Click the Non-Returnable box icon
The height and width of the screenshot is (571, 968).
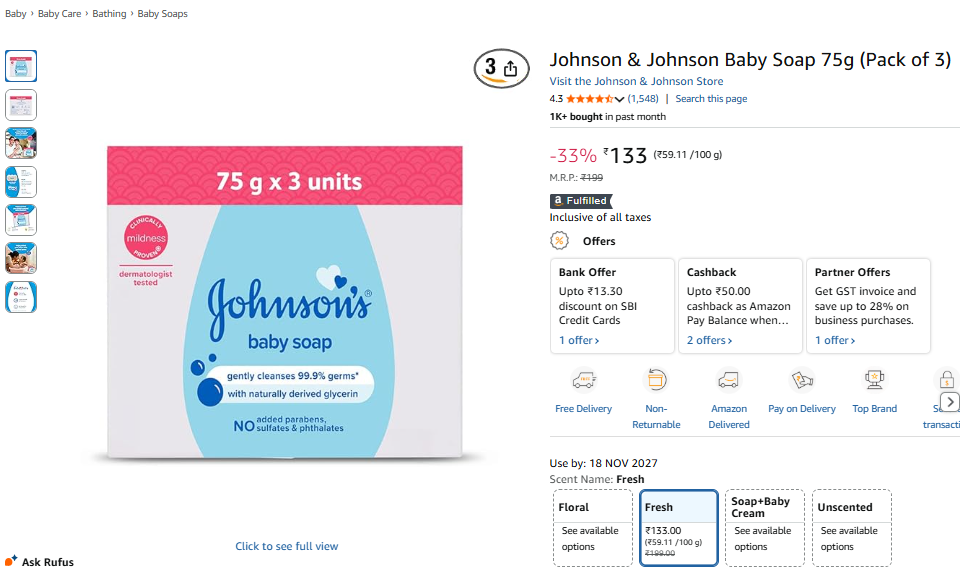(656, 380)
